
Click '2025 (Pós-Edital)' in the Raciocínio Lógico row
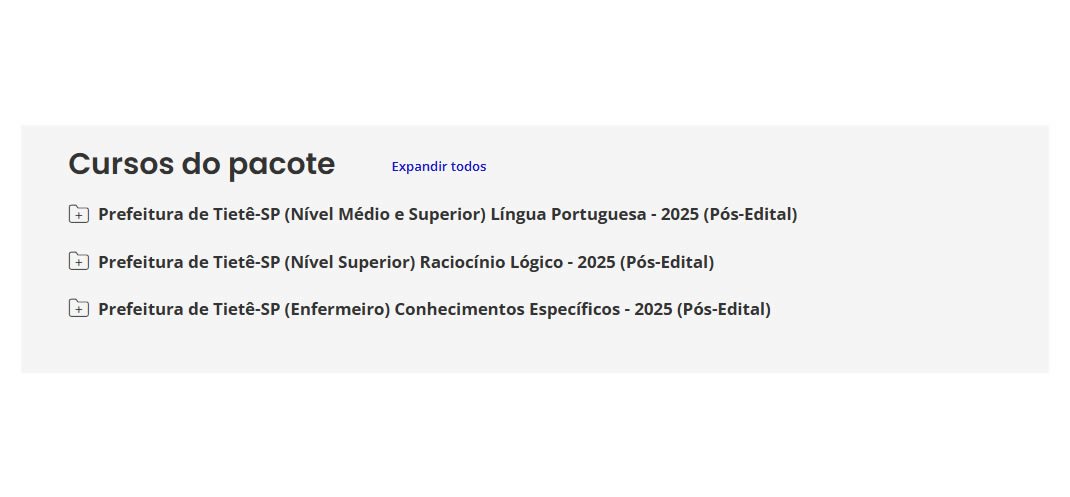pyautogui.click(x=646, y=262)
